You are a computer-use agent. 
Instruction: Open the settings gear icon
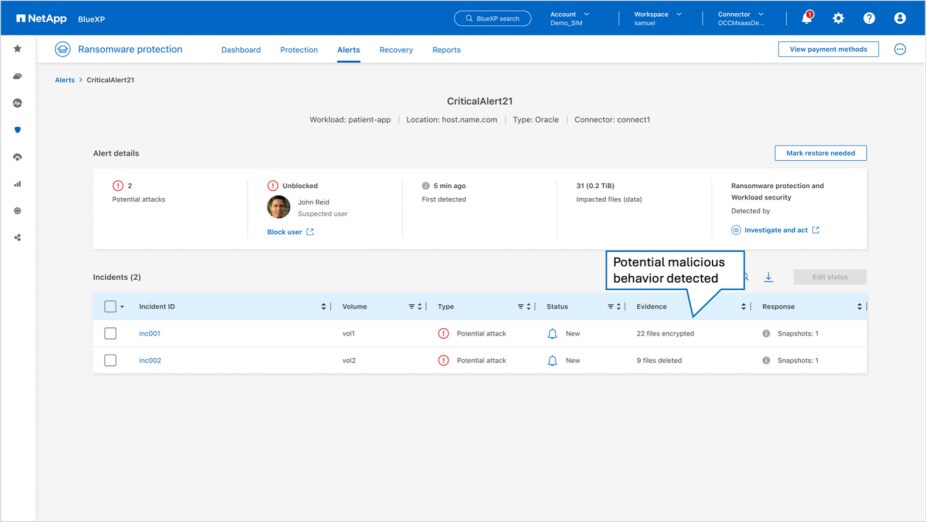pos(838,18)
